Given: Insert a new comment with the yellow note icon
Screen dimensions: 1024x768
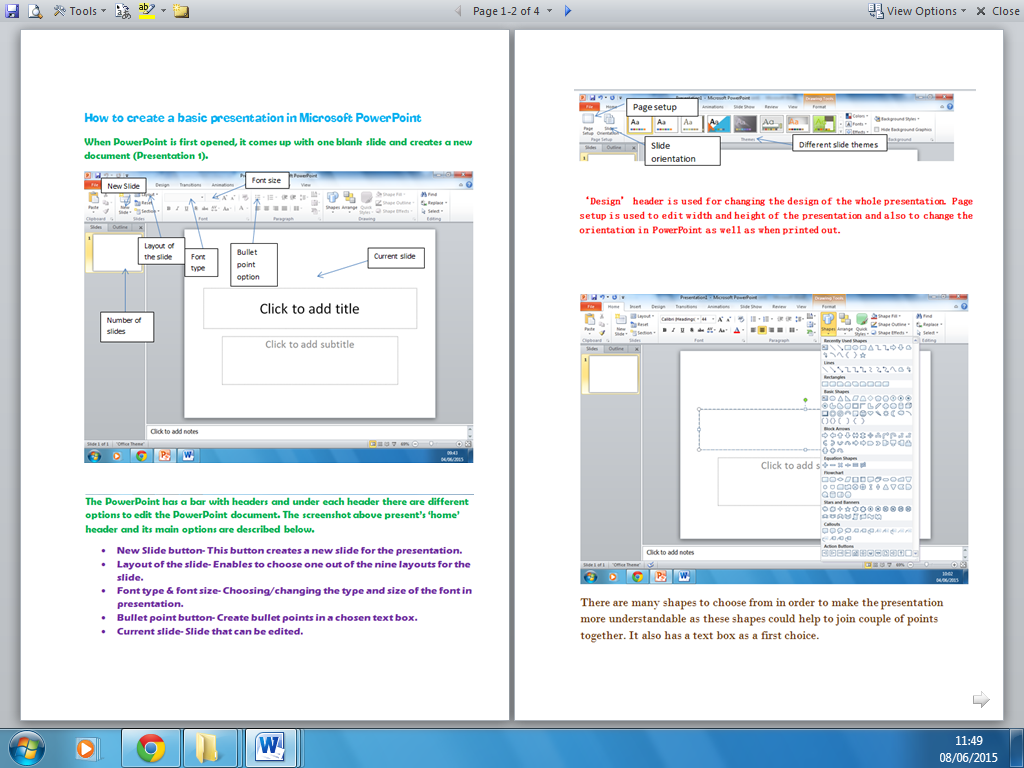Looking at the screenshot, I should pos(181,10).
